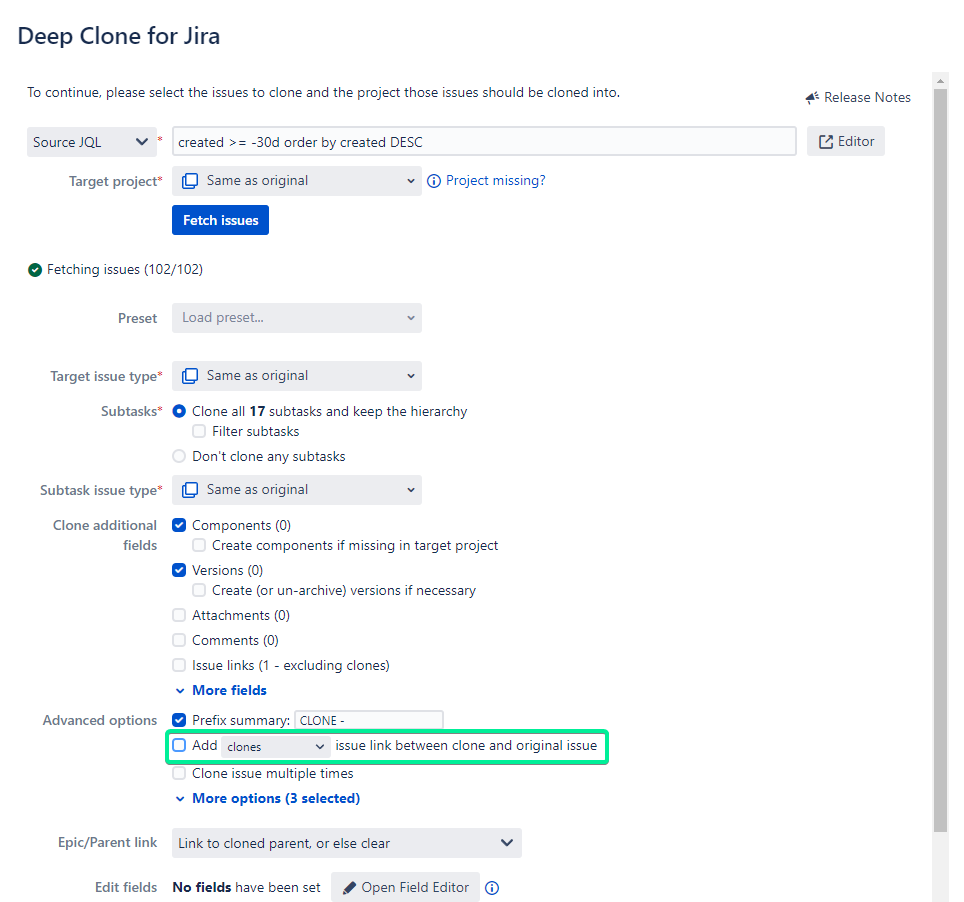964x902 pixels.
Task: Toggle the Filter subtasks checkbox
Action: point(199,431)
